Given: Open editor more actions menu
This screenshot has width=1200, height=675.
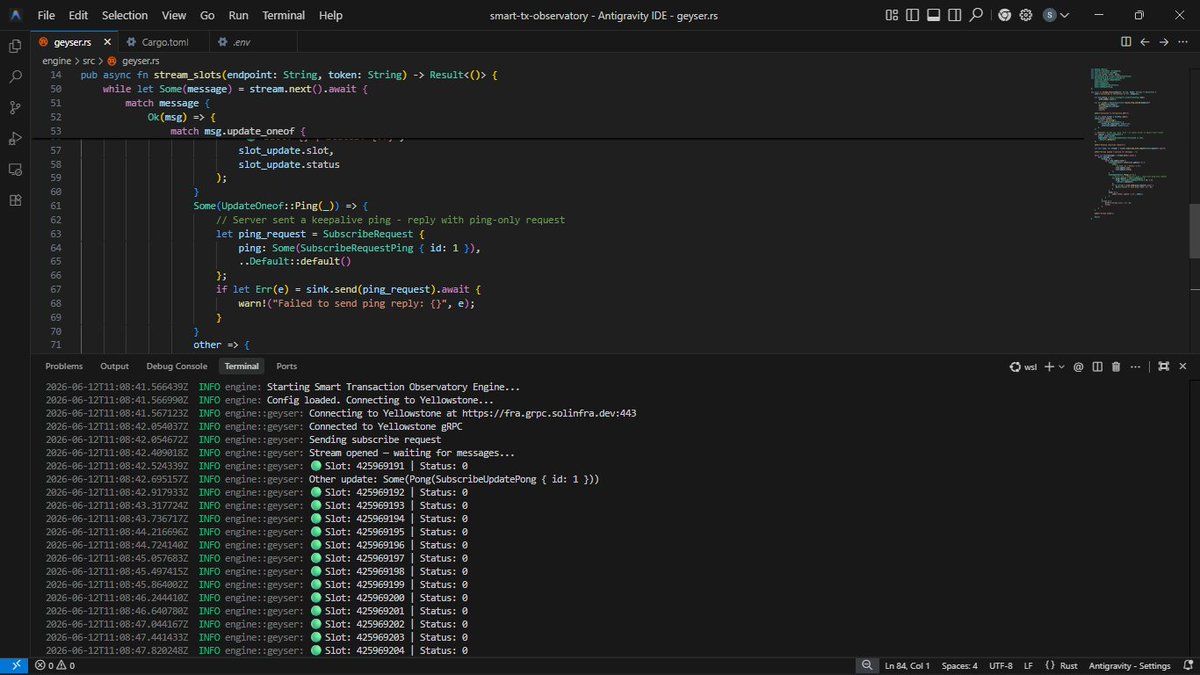Looking at the screenshot, I should click(x=1183, y=42).
